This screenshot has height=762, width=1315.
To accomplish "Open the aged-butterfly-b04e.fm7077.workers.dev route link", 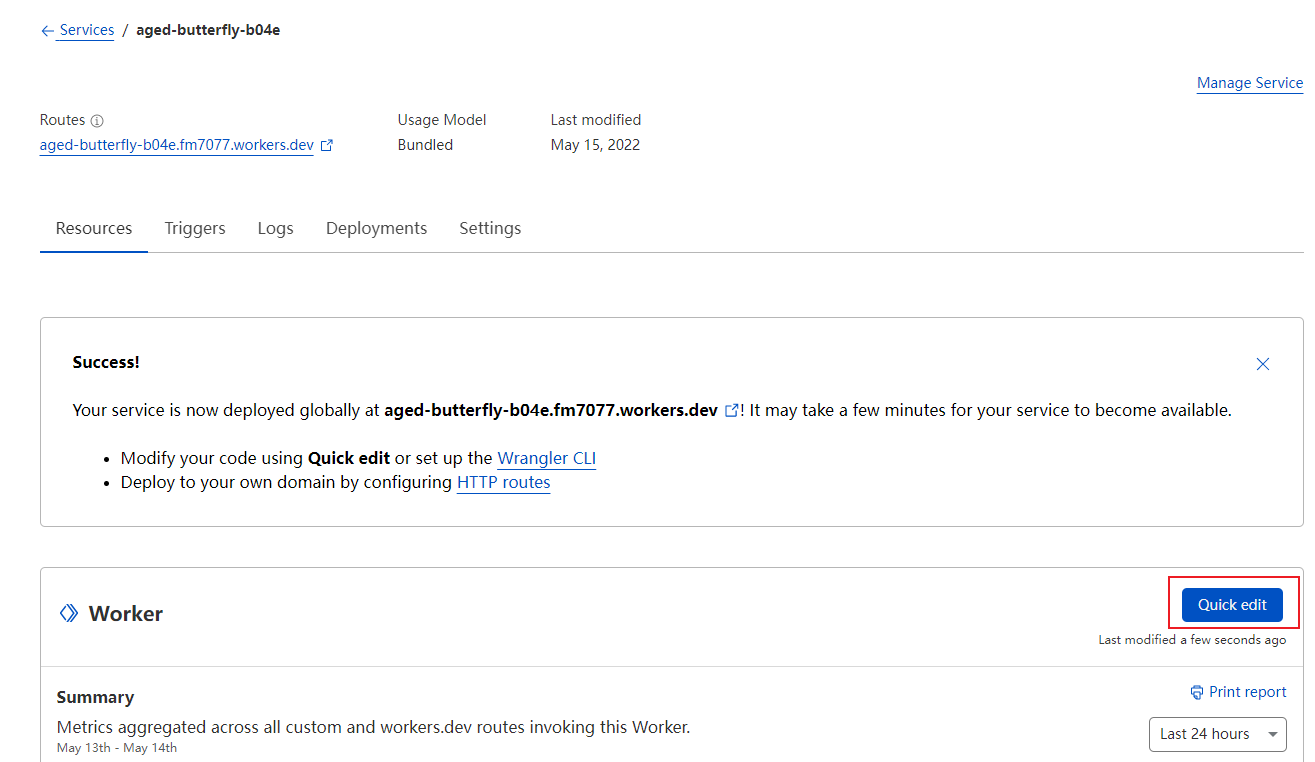I will (176, 145).
